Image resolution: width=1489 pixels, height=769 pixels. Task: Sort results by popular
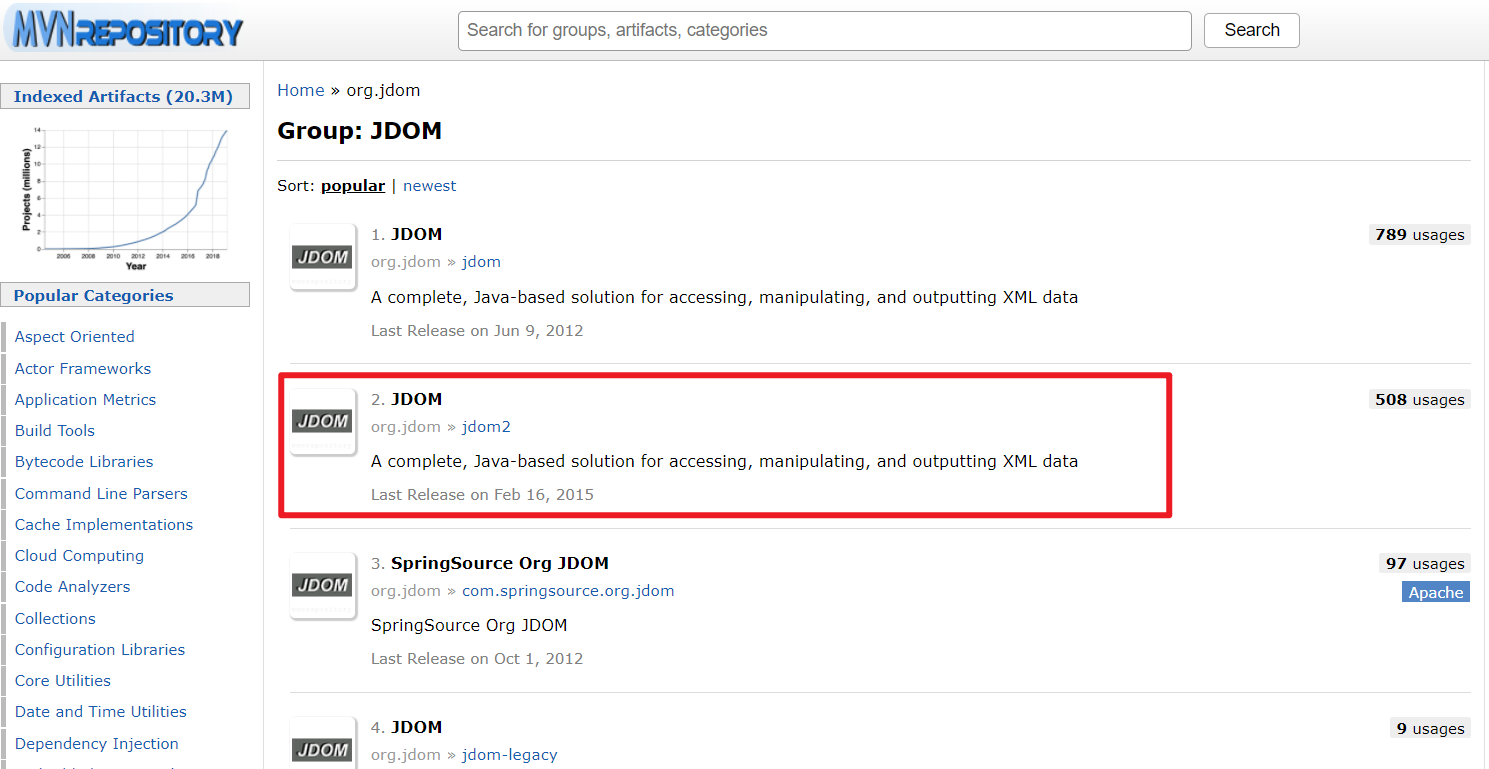click(352, 185)
